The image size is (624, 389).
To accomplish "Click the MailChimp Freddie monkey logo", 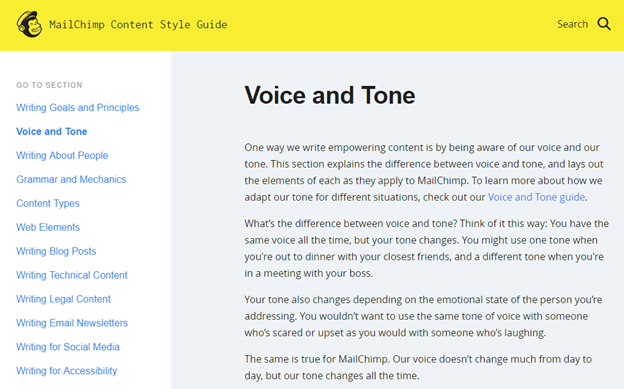I will (29, 24).
